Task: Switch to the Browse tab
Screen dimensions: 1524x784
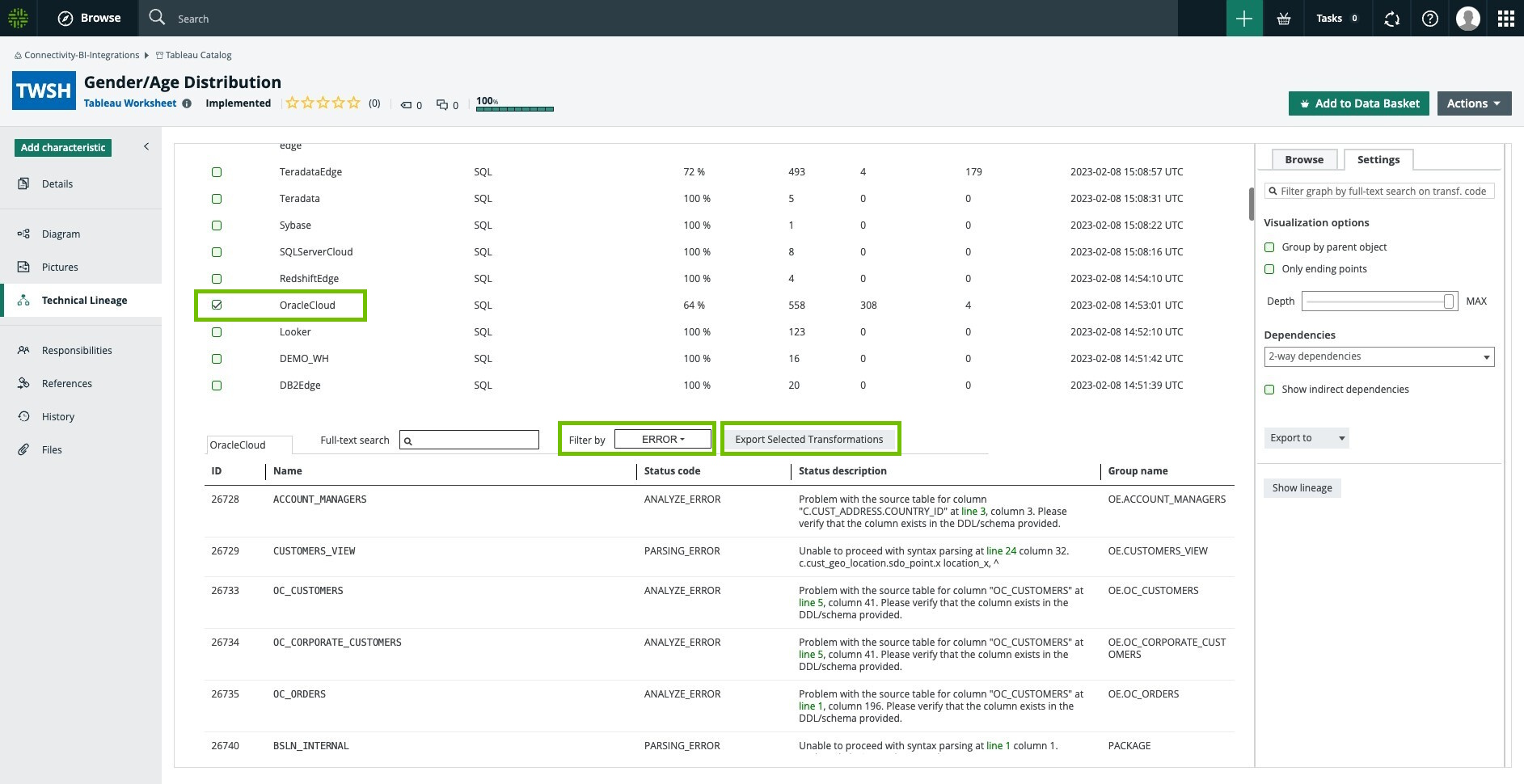Action: pyautogui.click(x=1303, y=160)
